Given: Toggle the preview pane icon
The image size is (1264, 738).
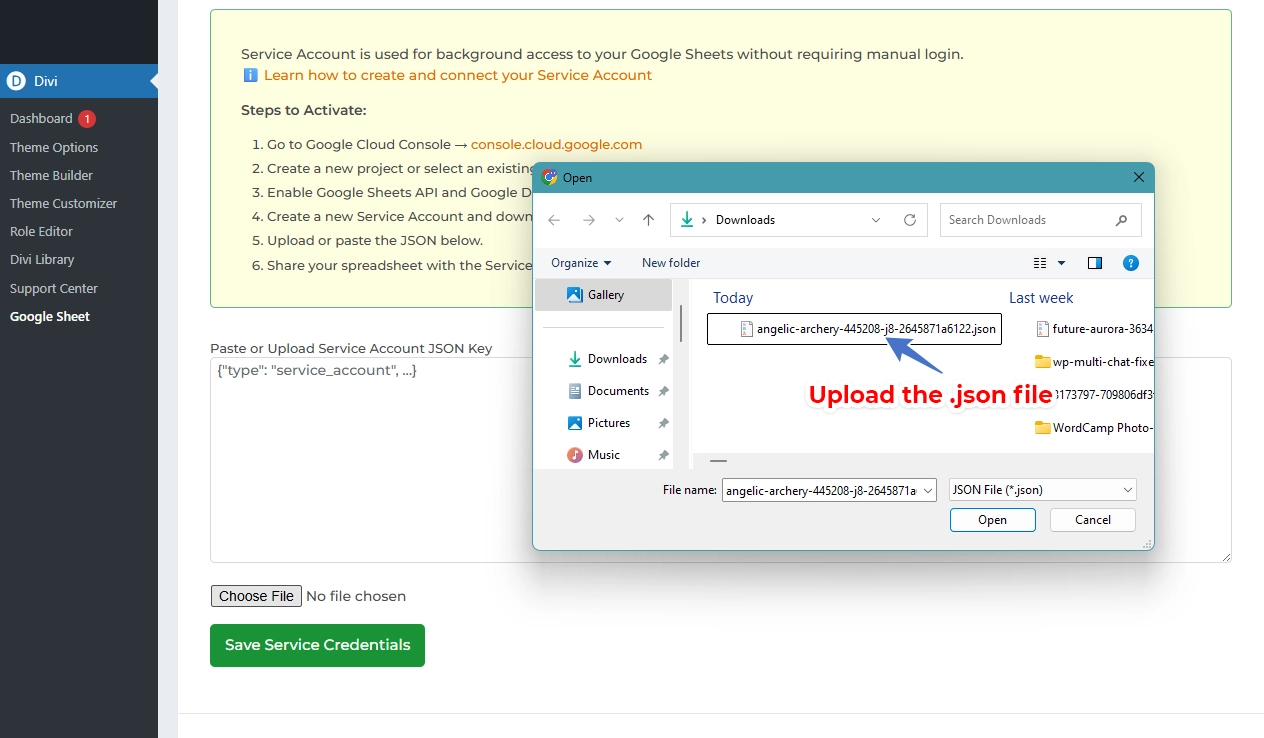Looking at the screenshot, I should point(1095,263).
